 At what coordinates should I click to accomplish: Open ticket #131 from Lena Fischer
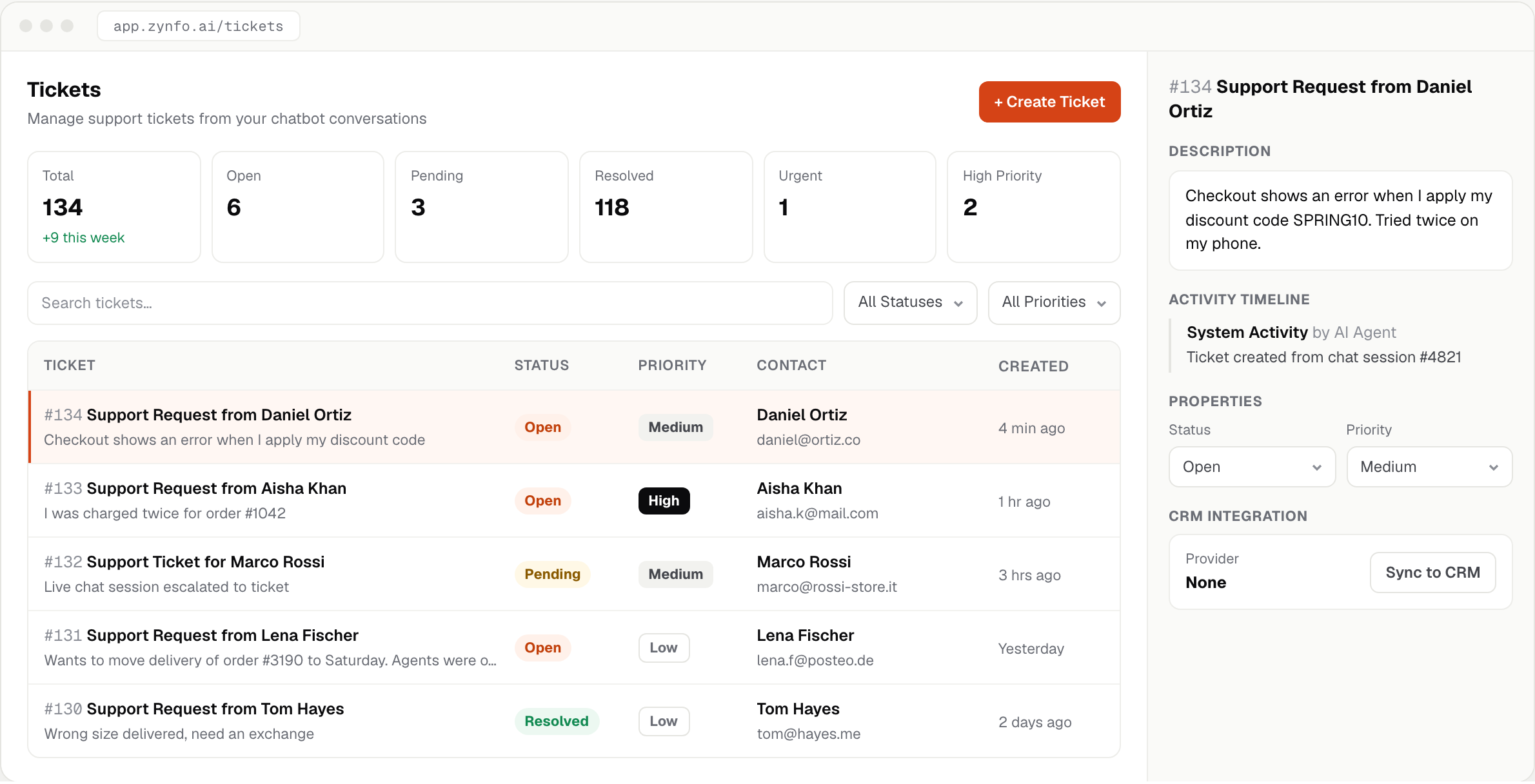point(574,647)
